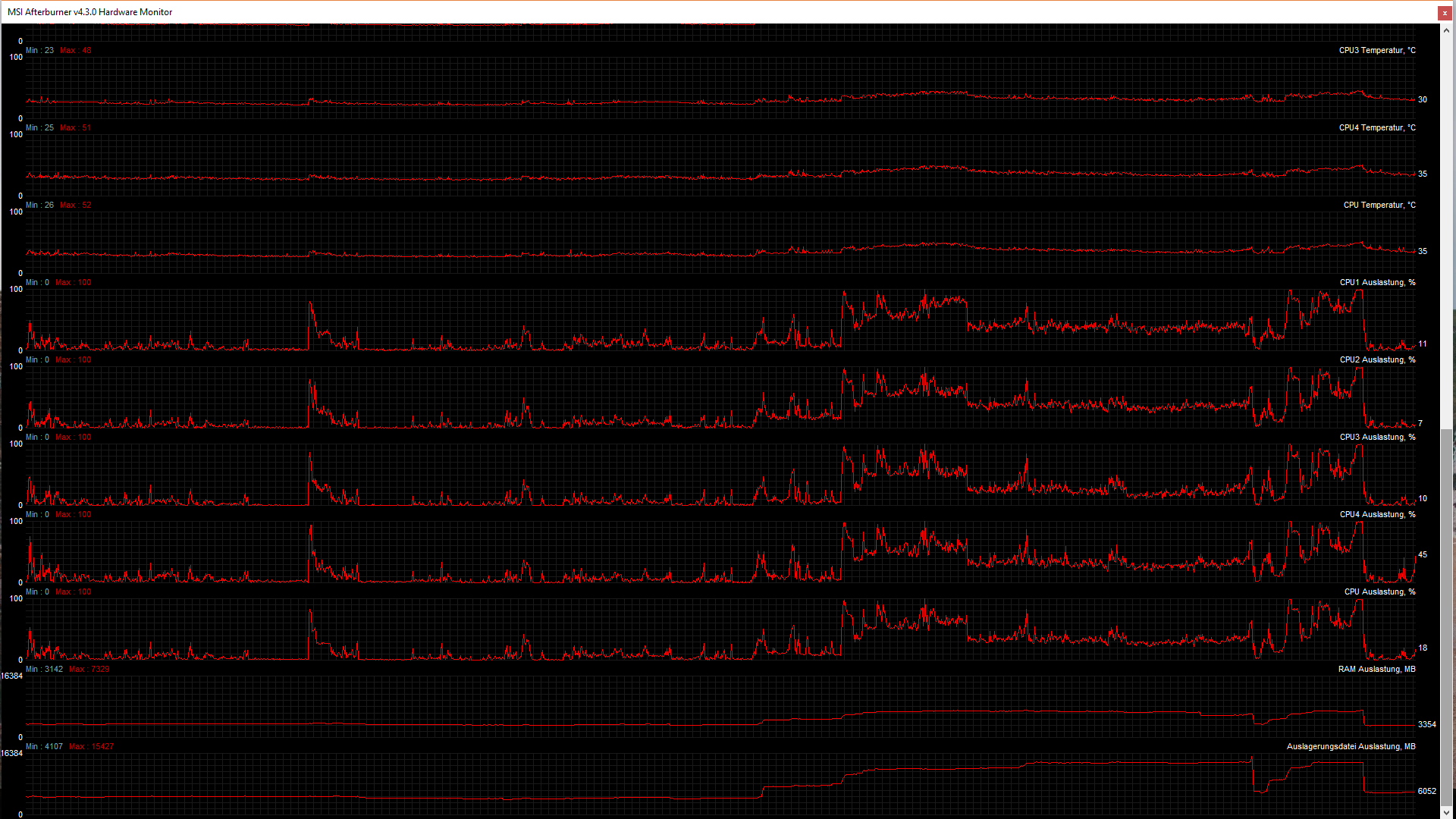Screen dimensions: 1456x819
Task: Click the RAM Auslastung, MB label
Action: [1376, 670]
